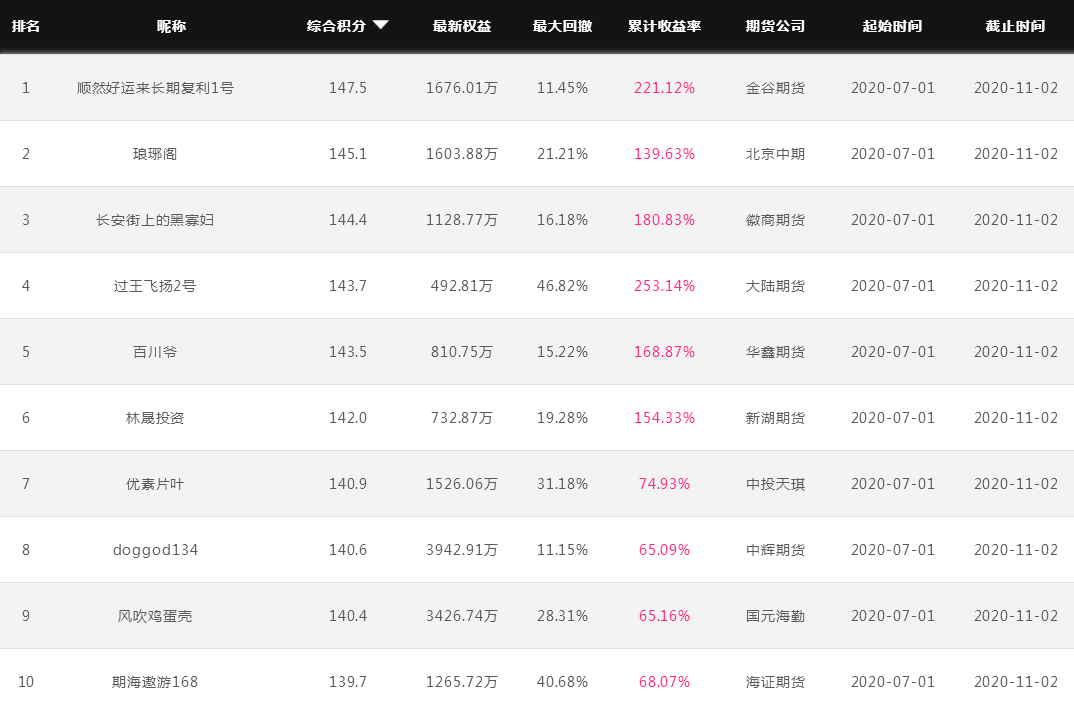Click the 最新权益 column header
The image size is (1074, 714).
coord(462,26)
